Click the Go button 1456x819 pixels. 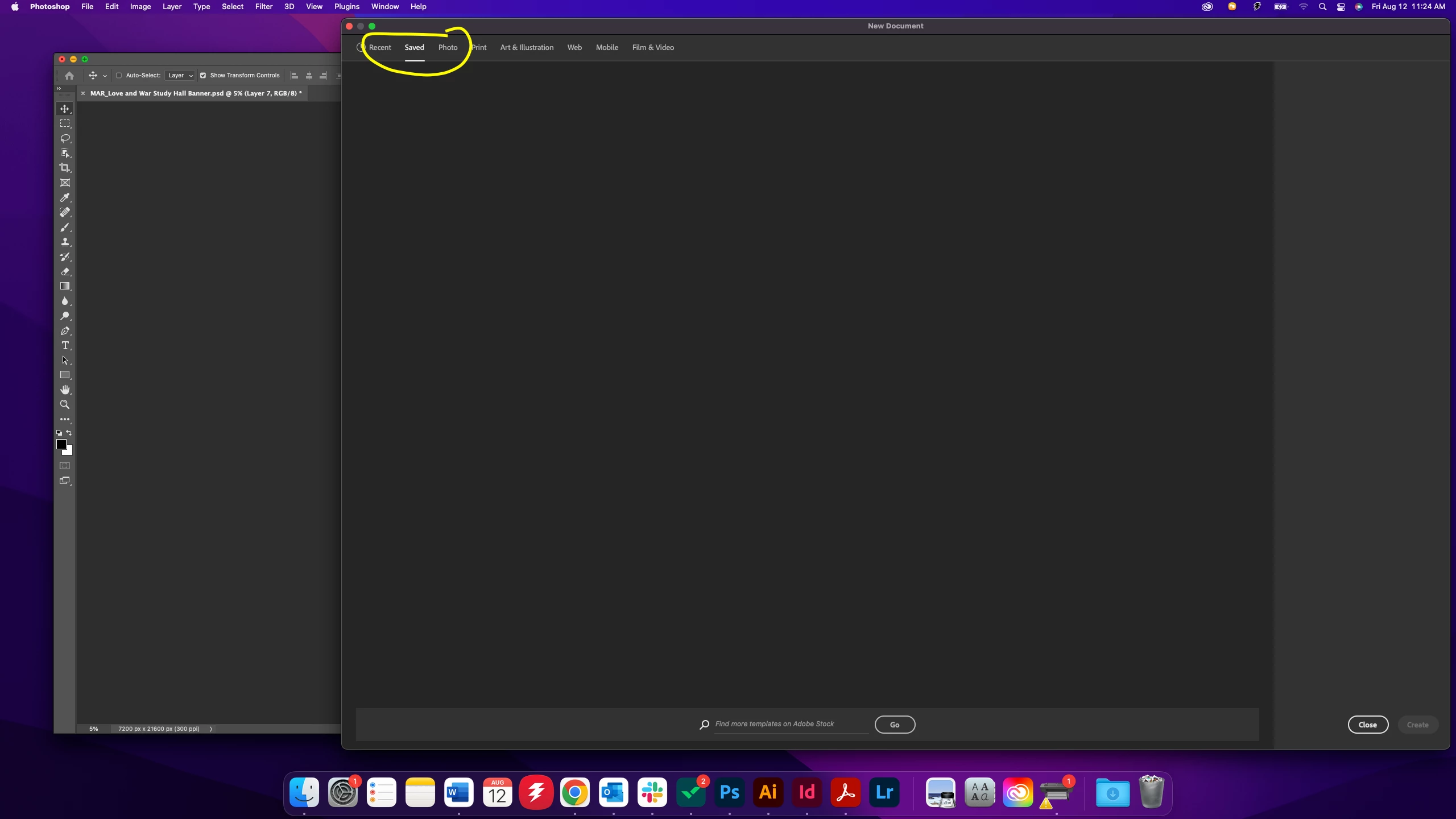894,725
